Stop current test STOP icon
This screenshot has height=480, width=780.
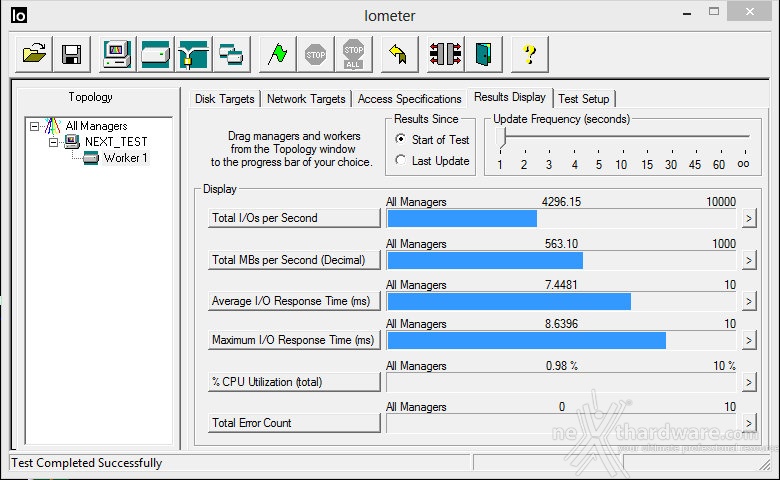[315, 54]
